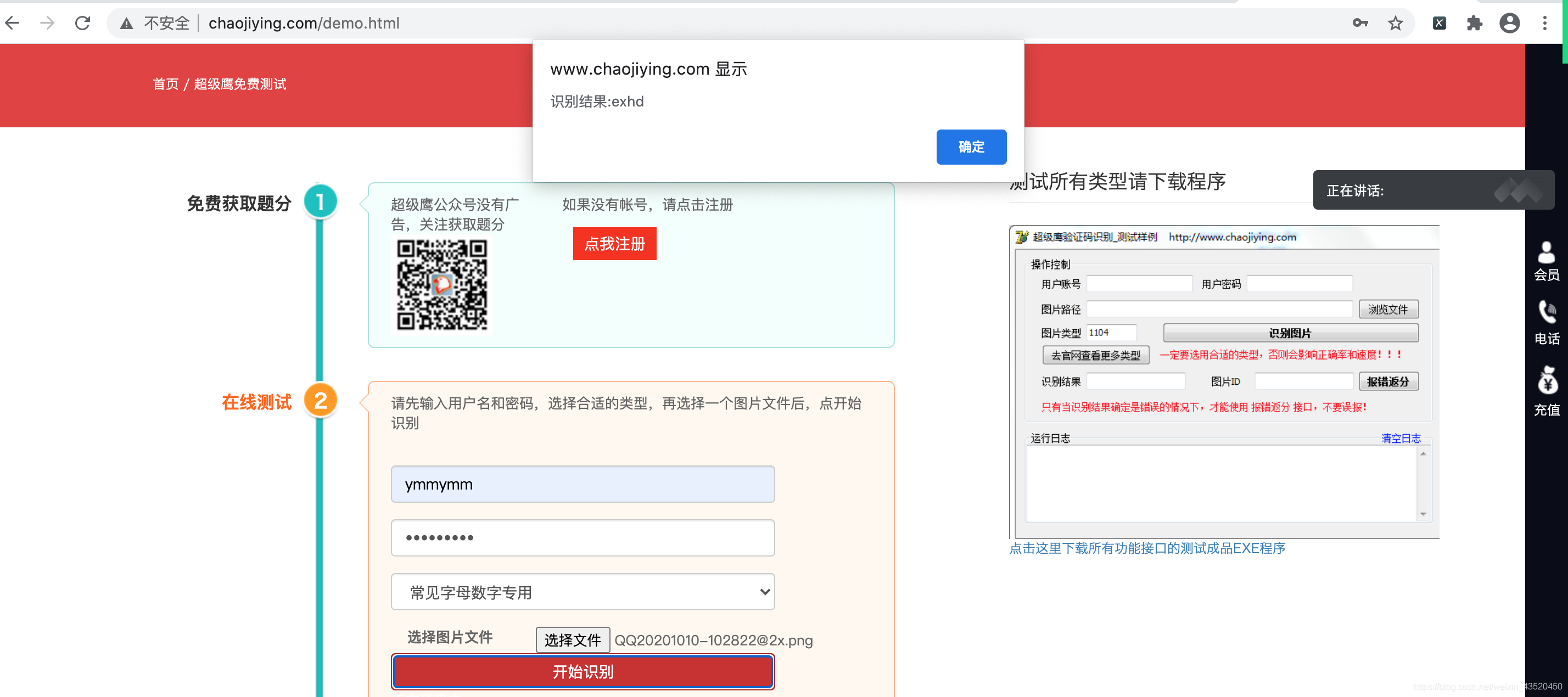Click the 选择文件 file chooser button

572,640
